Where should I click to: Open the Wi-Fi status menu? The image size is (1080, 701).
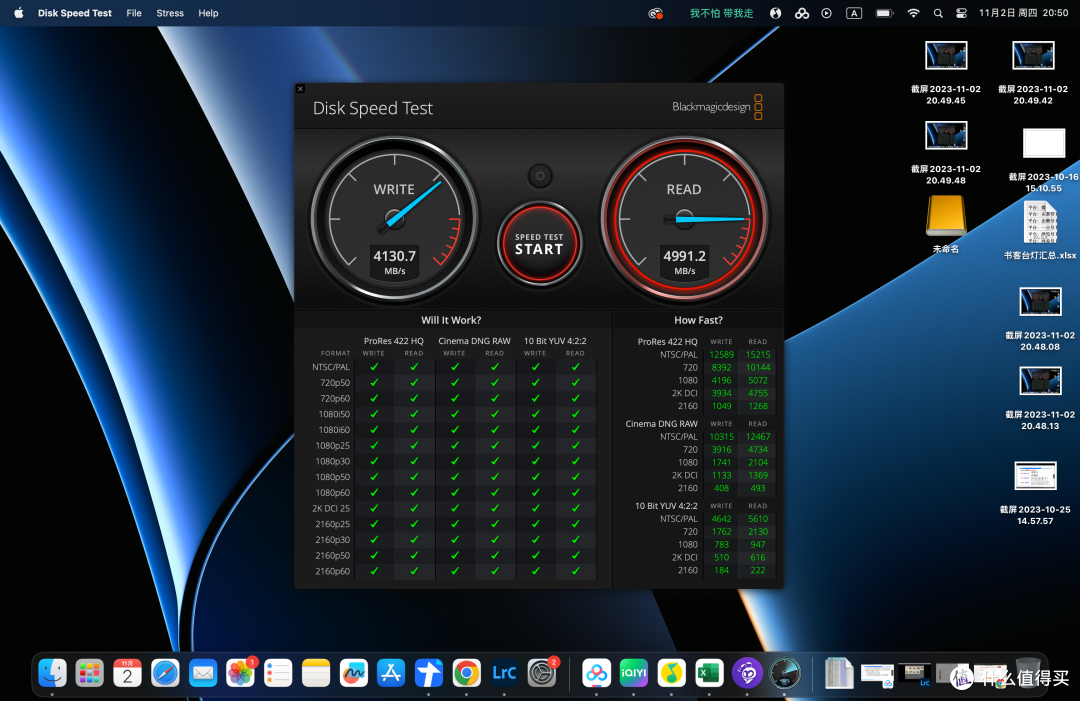click(913, 13)
